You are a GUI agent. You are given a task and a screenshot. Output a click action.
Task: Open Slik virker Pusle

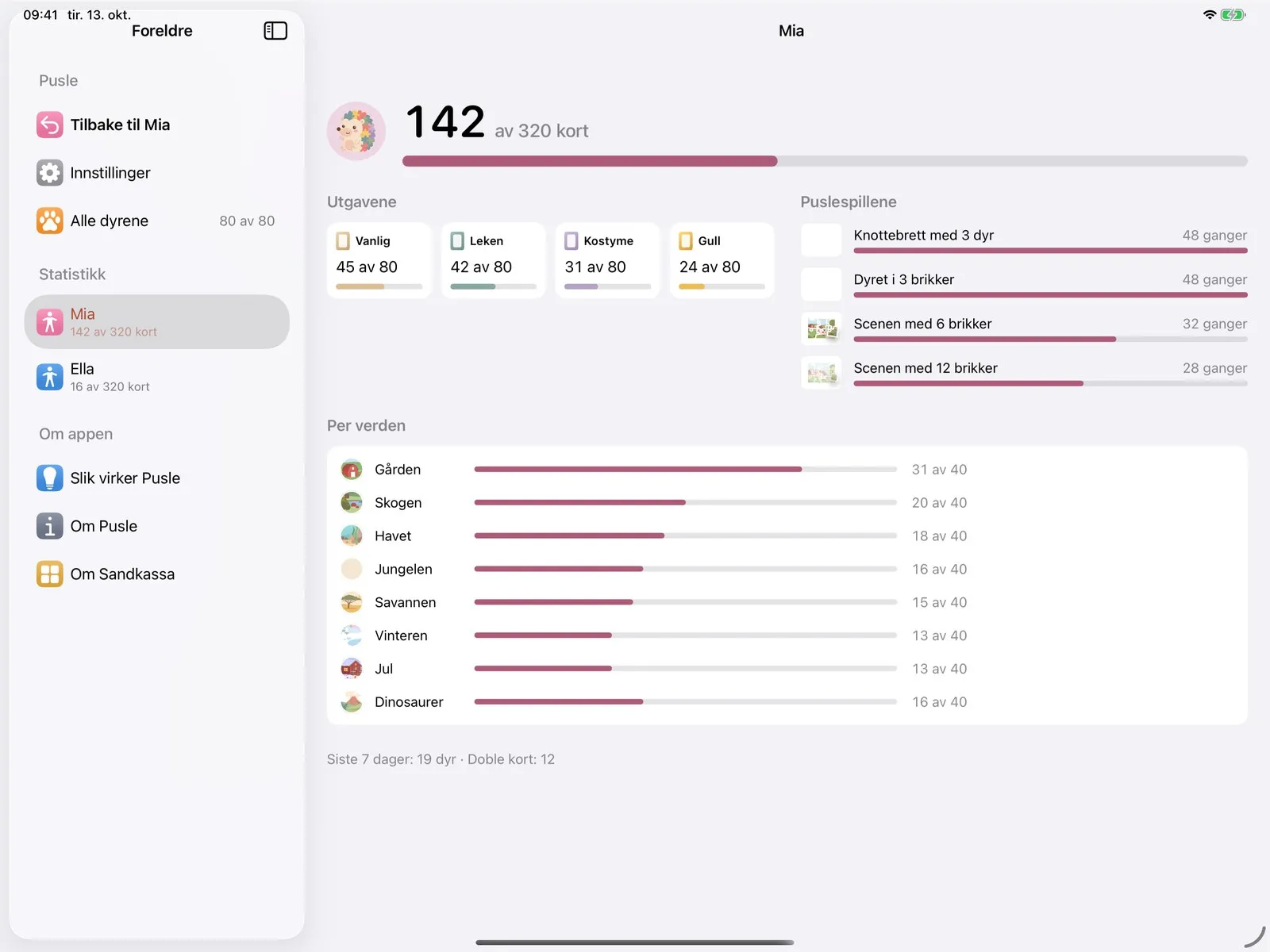(157, 478)
